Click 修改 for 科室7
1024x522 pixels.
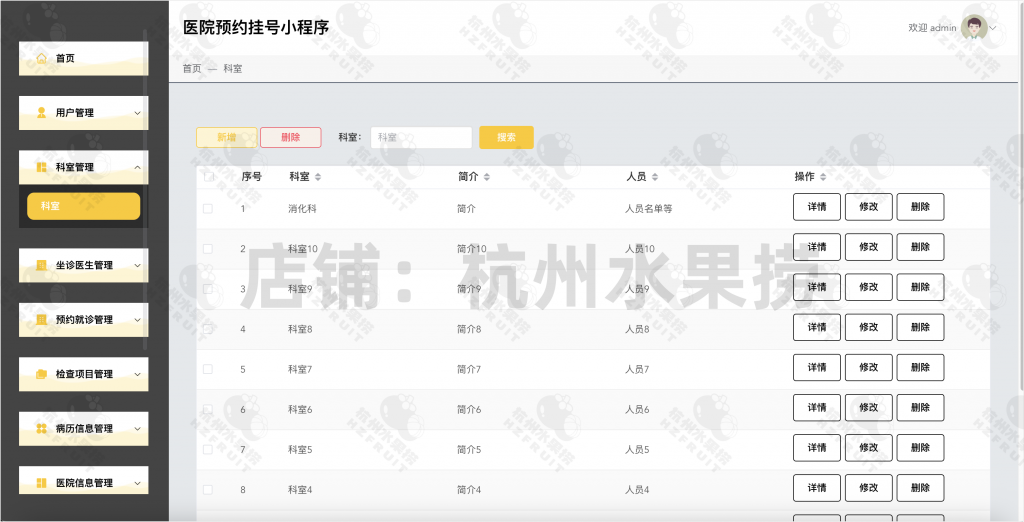[x=869, y=368]
